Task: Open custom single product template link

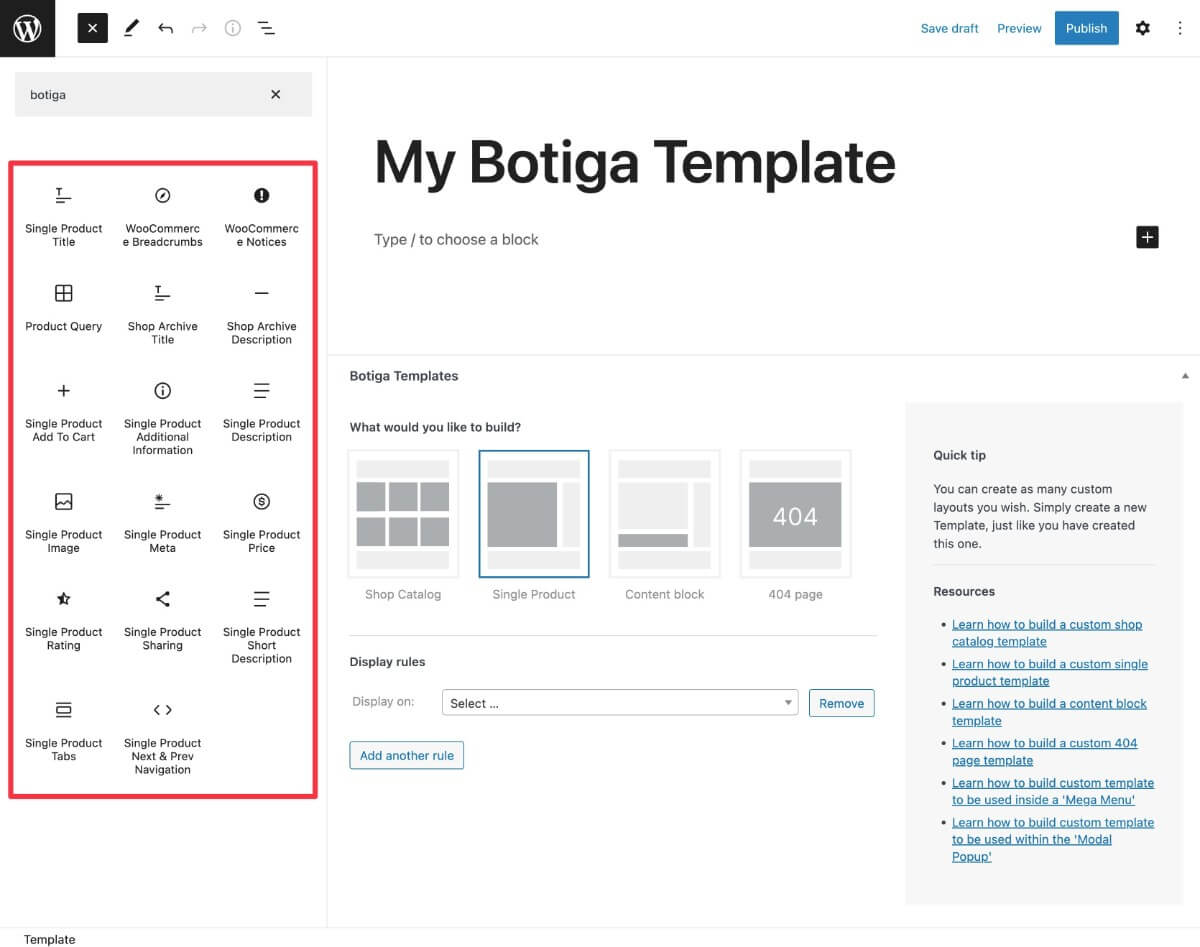Action: [x=1050, y=672]
